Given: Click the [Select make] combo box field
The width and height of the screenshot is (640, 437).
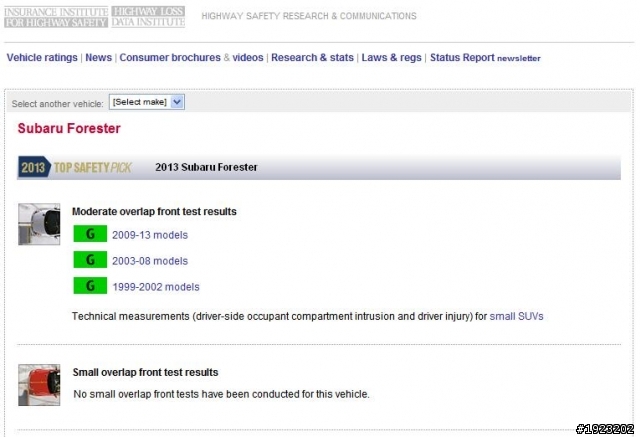Looking at the screenshot, I should point(147,102).
